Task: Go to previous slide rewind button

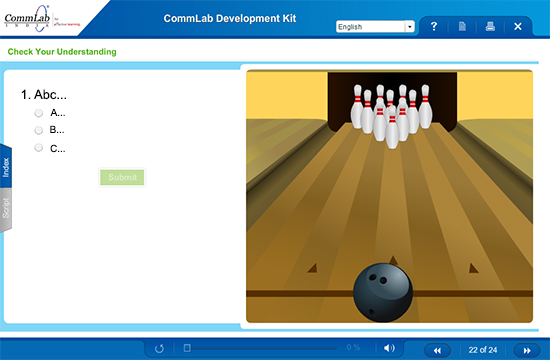Action: [437, 350]
